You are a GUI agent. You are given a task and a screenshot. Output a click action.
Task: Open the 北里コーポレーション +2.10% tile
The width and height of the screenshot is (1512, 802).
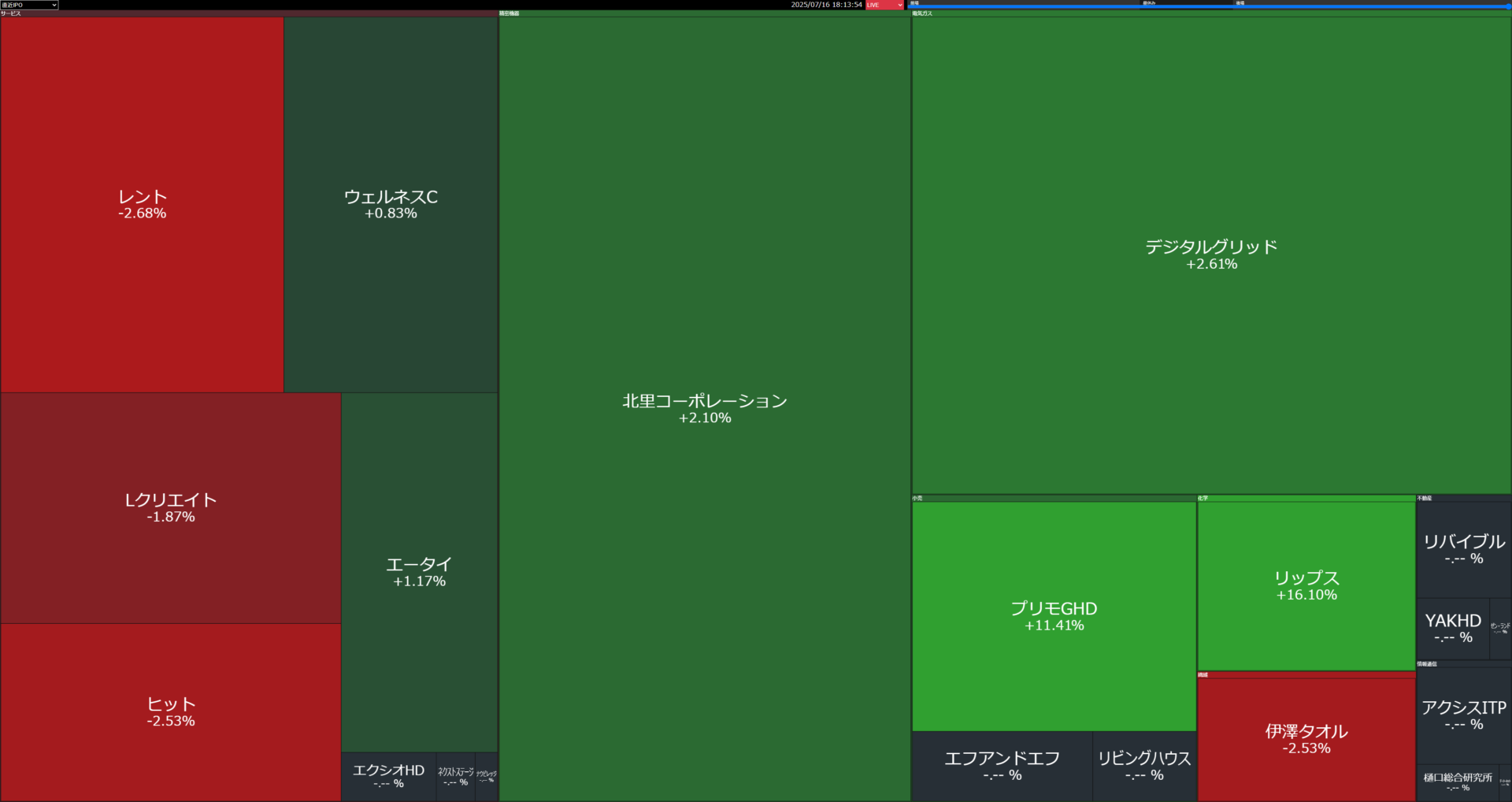click(705, 409)
